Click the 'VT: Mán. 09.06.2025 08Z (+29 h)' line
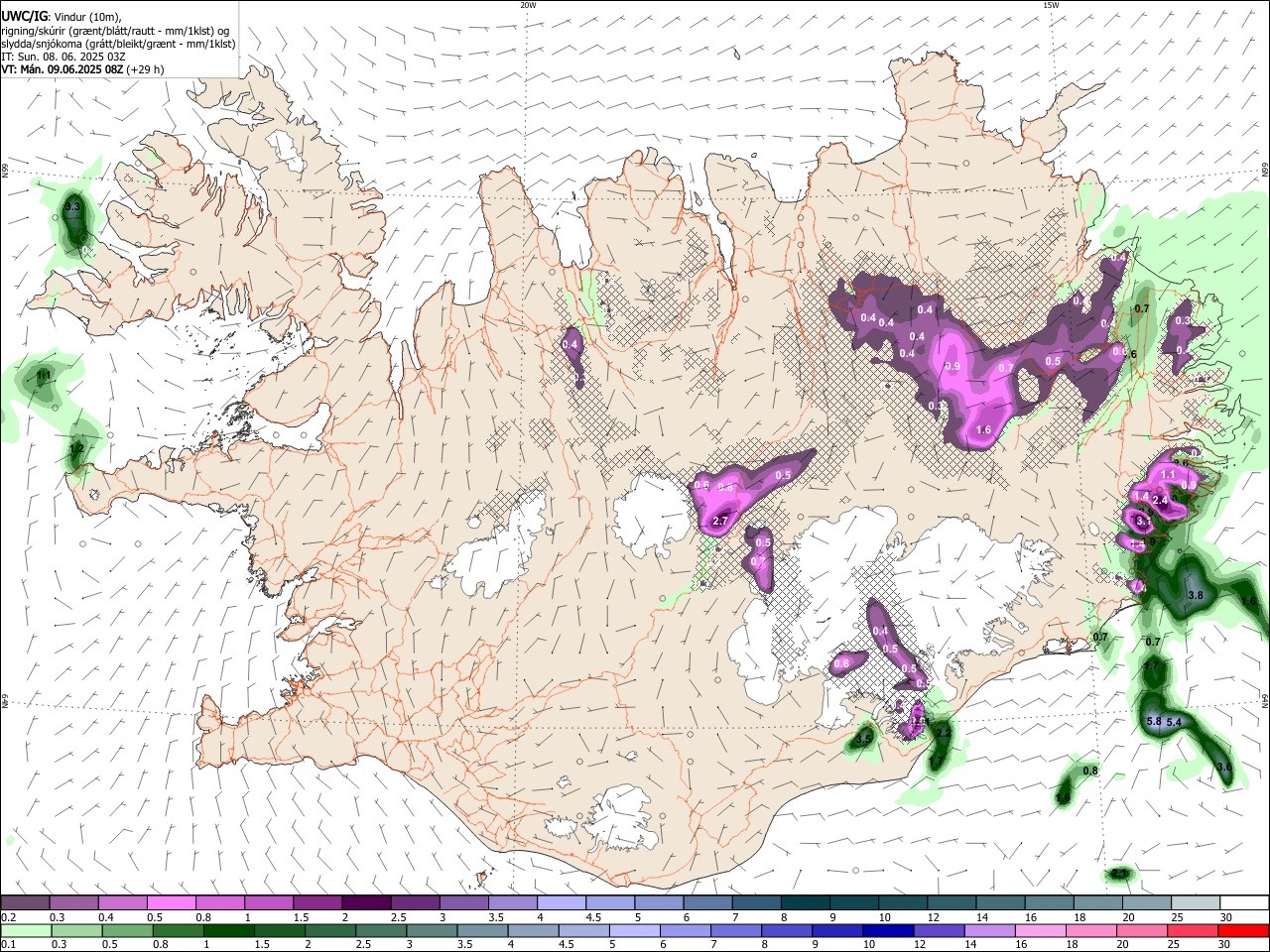 point(83,69)
